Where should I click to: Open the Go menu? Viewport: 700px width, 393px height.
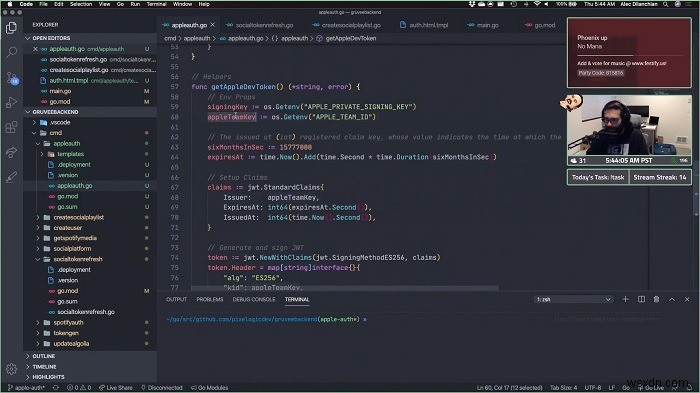[x=120, y=4]
